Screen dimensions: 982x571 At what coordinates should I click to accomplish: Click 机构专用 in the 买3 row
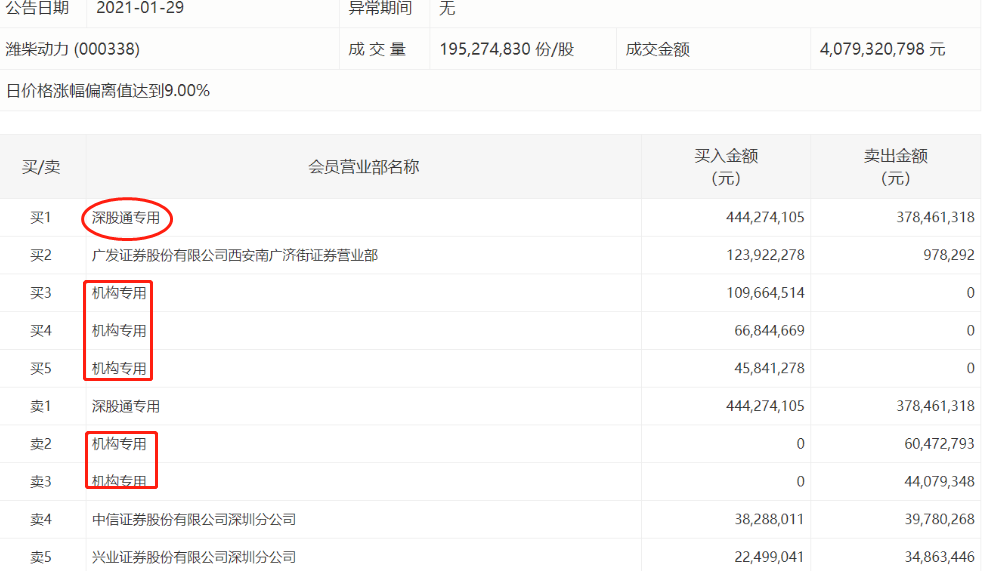point(119,293)
